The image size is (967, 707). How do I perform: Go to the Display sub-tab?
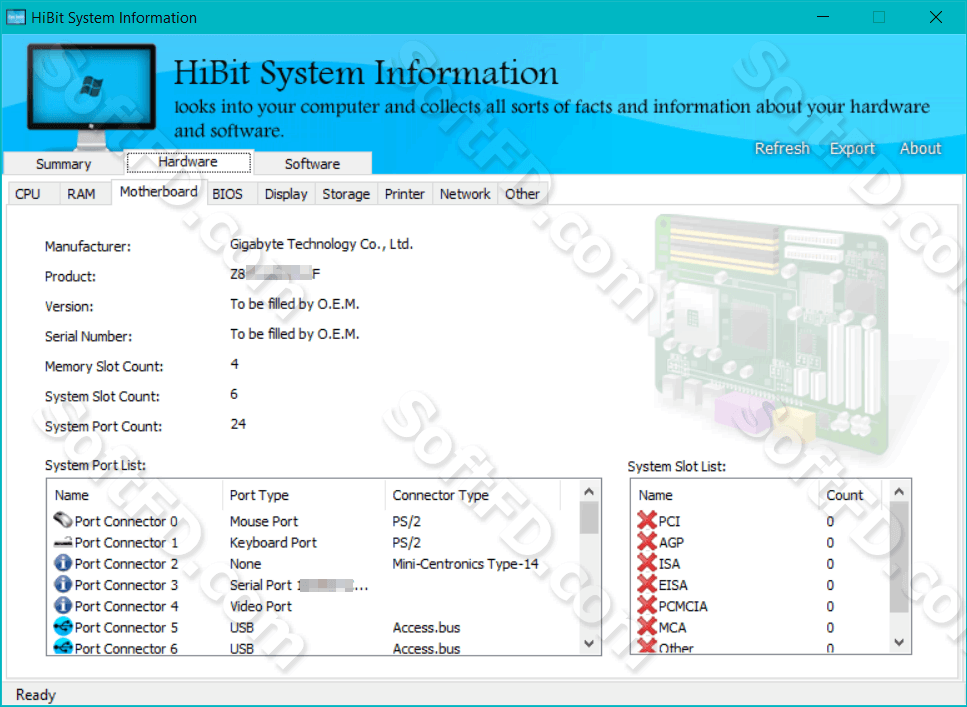[x=286, y=194]
